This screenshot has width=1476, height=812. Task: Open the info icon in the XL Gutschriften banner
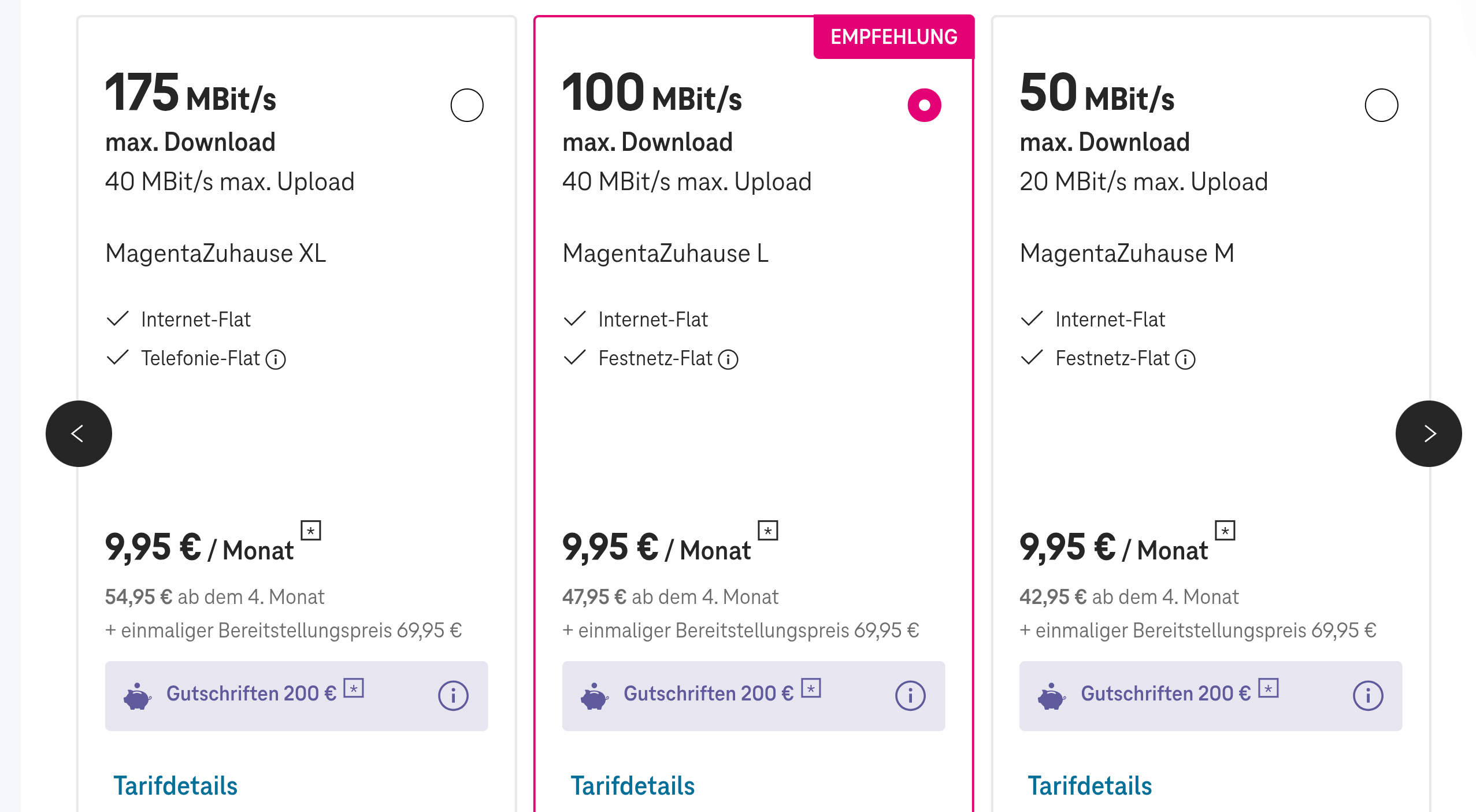(454, 695)
